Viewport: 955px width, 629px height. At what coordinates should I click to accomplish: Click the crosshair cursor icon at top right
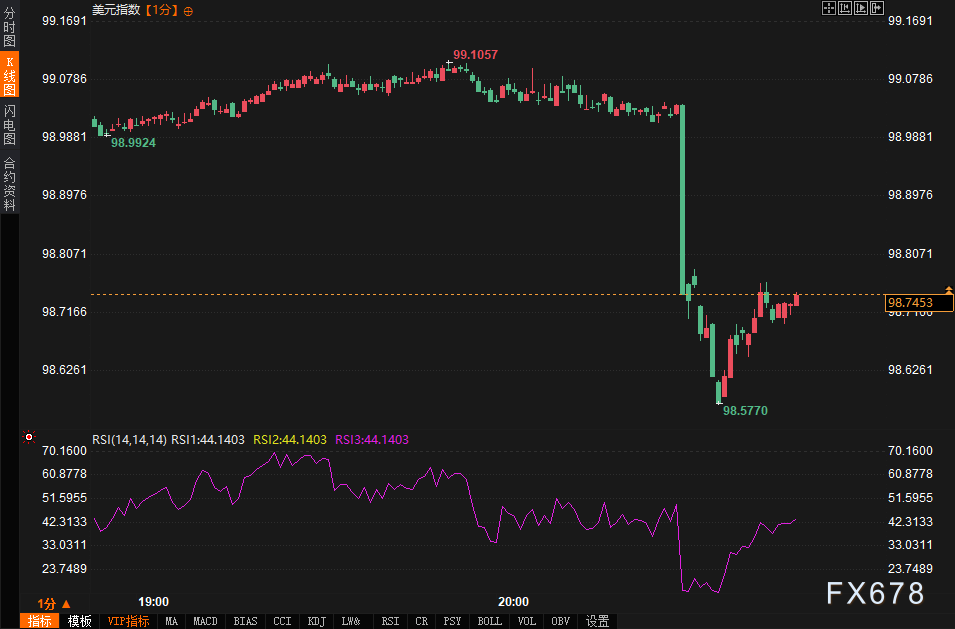[829, 9]
